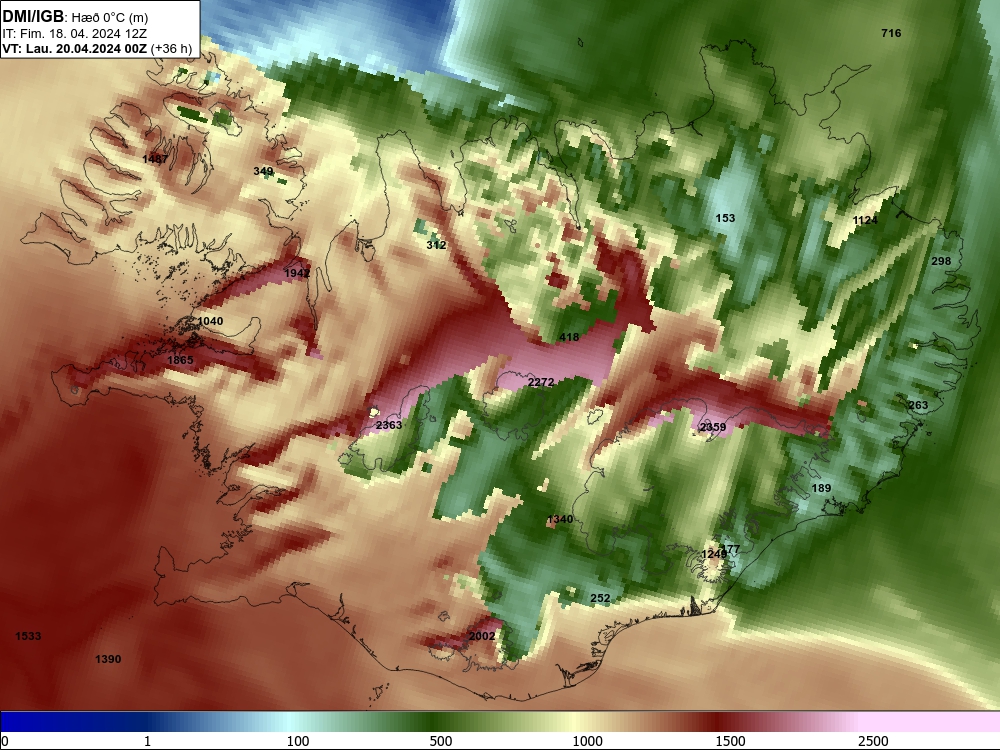1000x750 pixels.
Task: Click the 2272 value label
Action: point(541,382)
